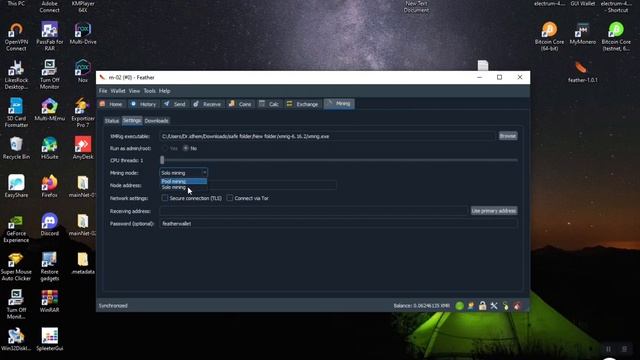The image size is (640, 360).
Task: Select the Nox desktop icon
Action: [83, 71]
